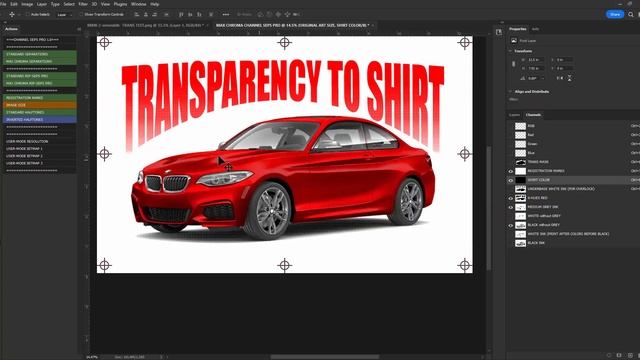Switch to the TRANS TEST.png document tab
640x360 pixels.
click(145, 25)
